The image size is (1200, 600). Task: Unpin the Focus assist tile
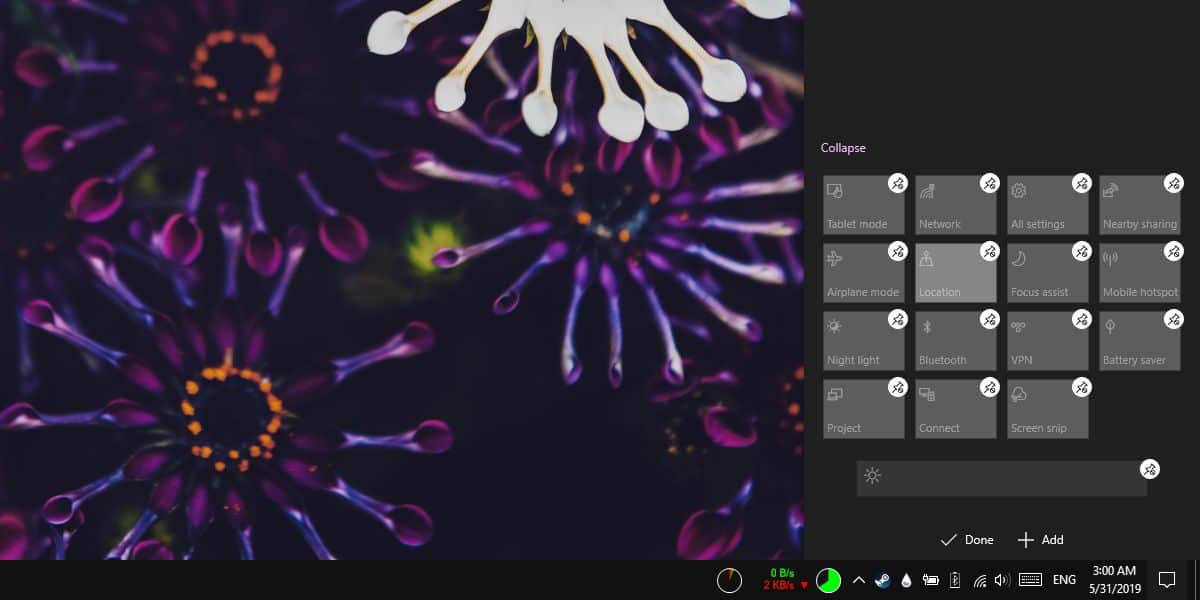(1081, 251)
